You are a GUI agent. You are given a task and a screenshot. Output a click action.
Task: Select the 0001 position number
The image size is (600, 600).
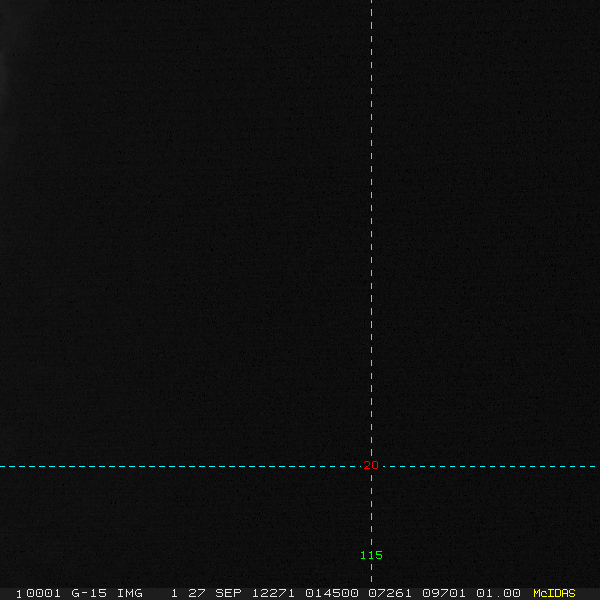[43, 593]
